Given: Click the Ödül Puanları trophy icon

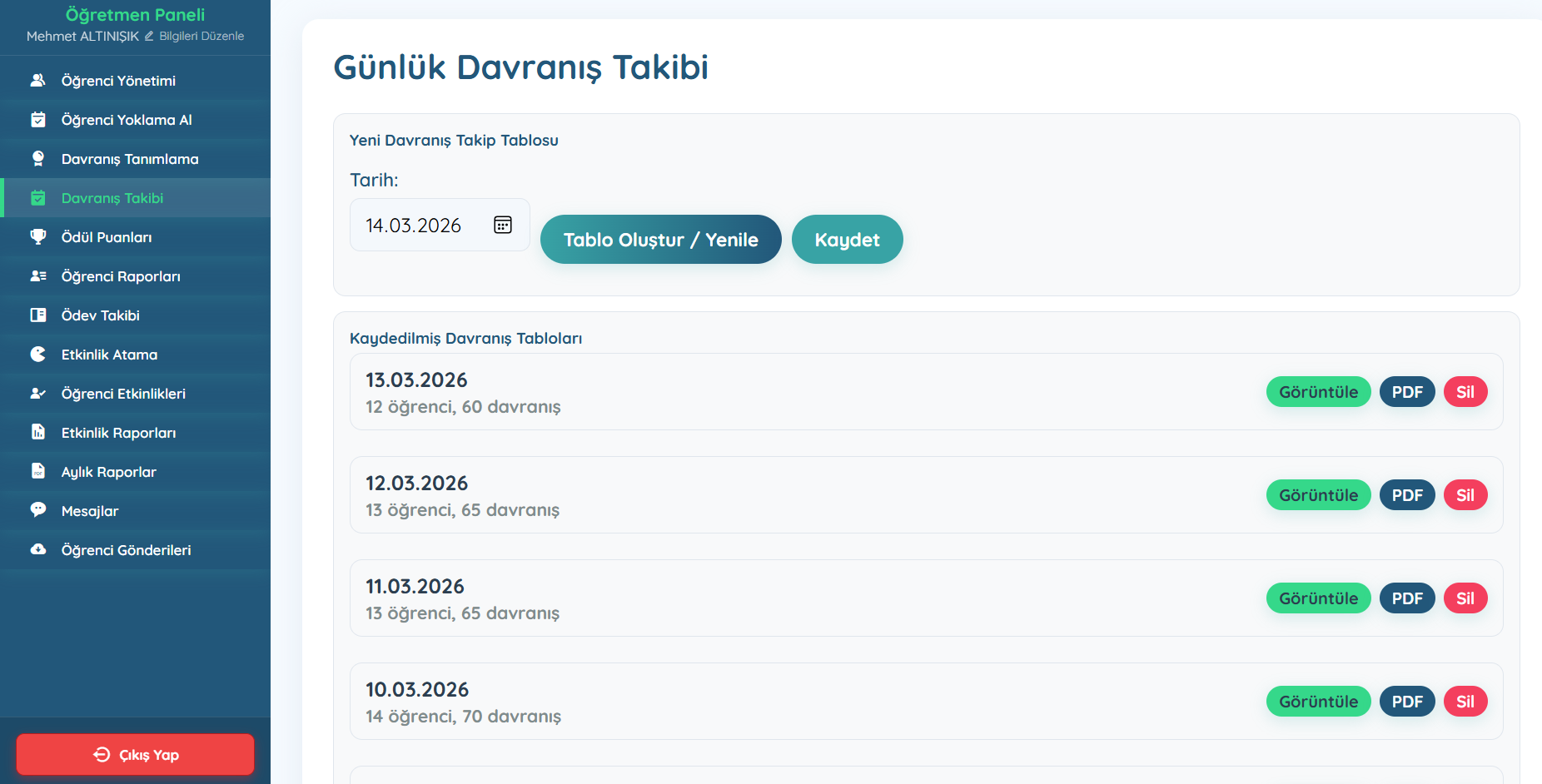Looking at the screenshot, I should [x=38, y=237].
